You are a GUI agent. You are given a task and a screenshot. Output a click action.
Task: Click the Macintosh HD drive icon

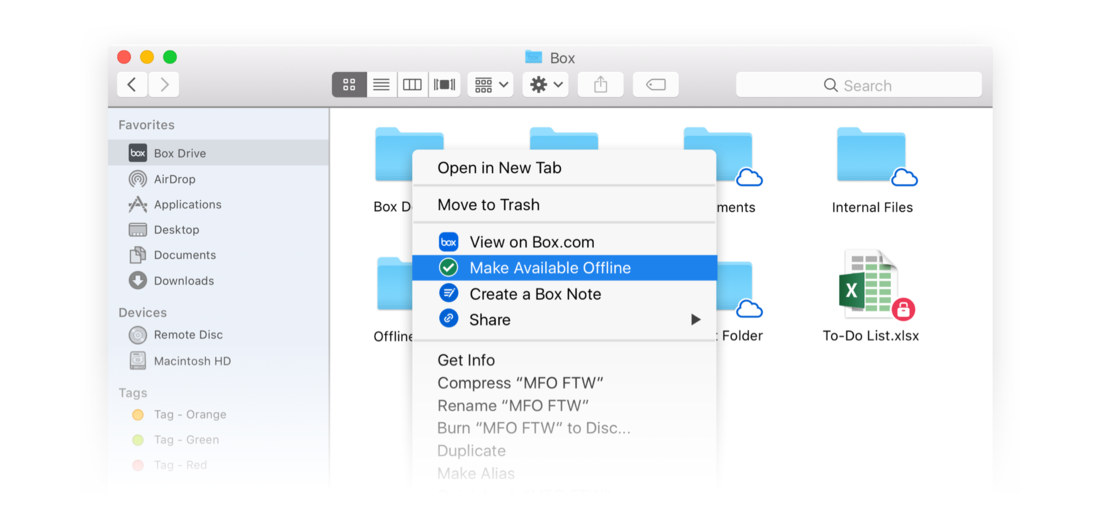(x=138, y=360)
